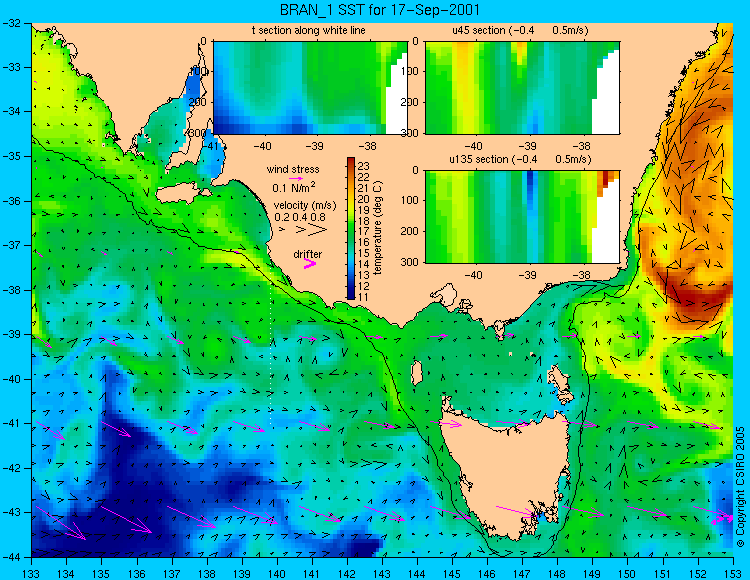
Task: Click main map latitude label -32
Action: [x=11, y=23]
